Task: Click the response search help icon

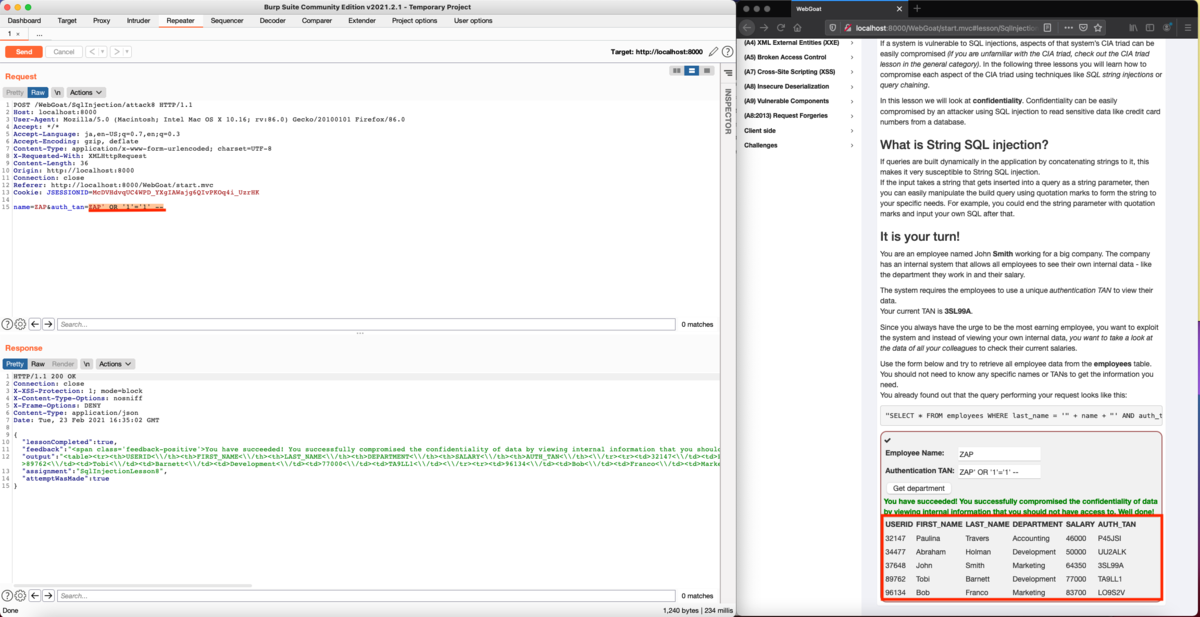Action: [7, 596]
